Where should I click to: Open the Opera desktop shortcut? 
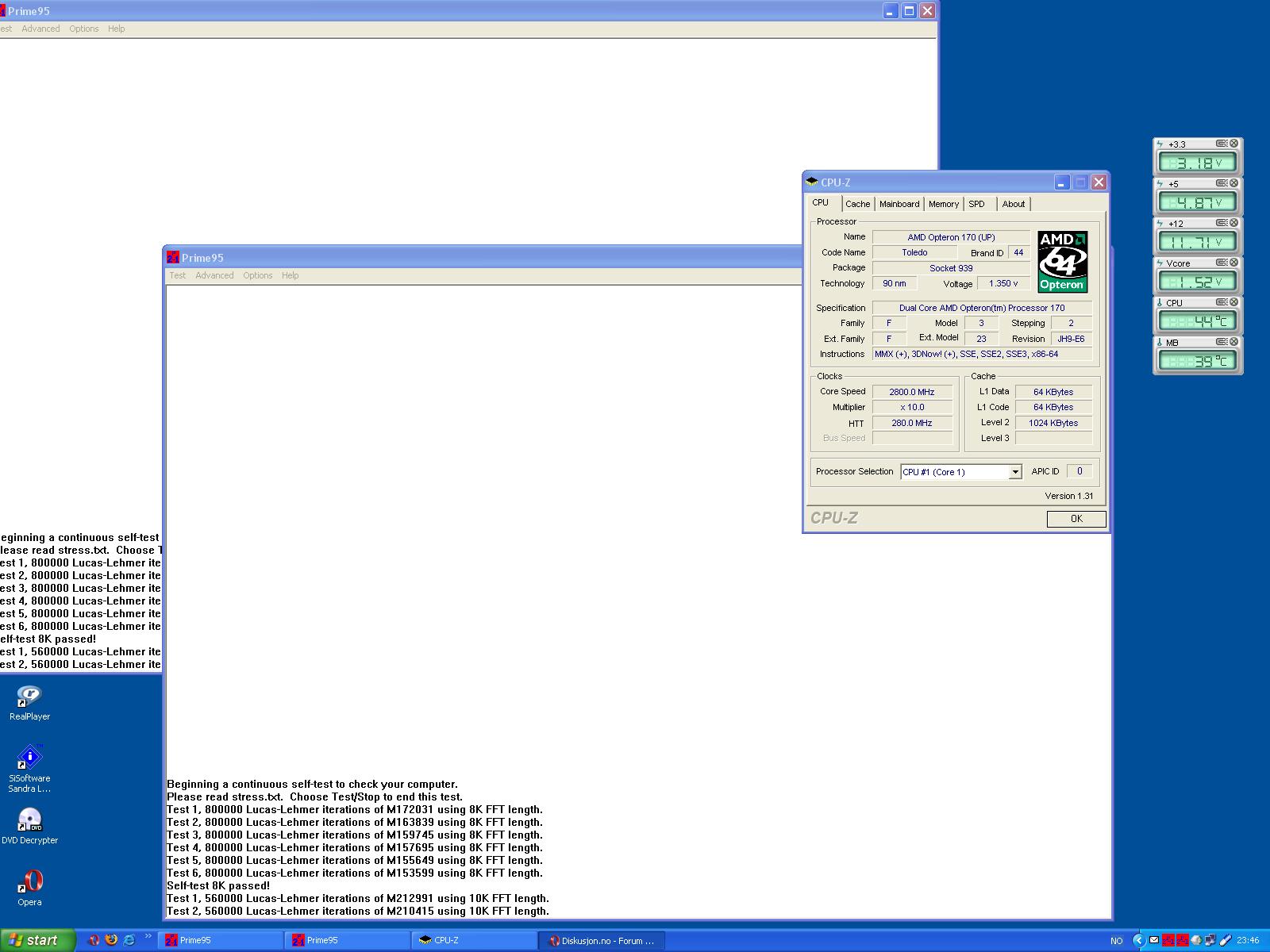29,888
